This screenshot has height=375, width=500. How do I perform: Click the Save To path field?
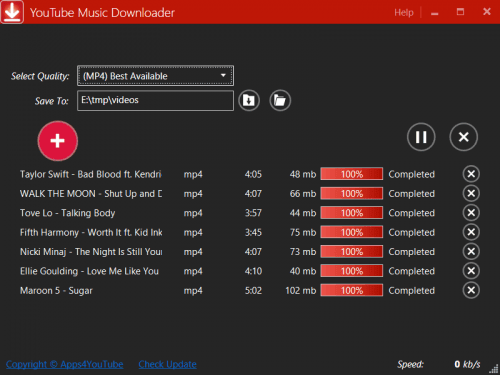click(155, 100)
